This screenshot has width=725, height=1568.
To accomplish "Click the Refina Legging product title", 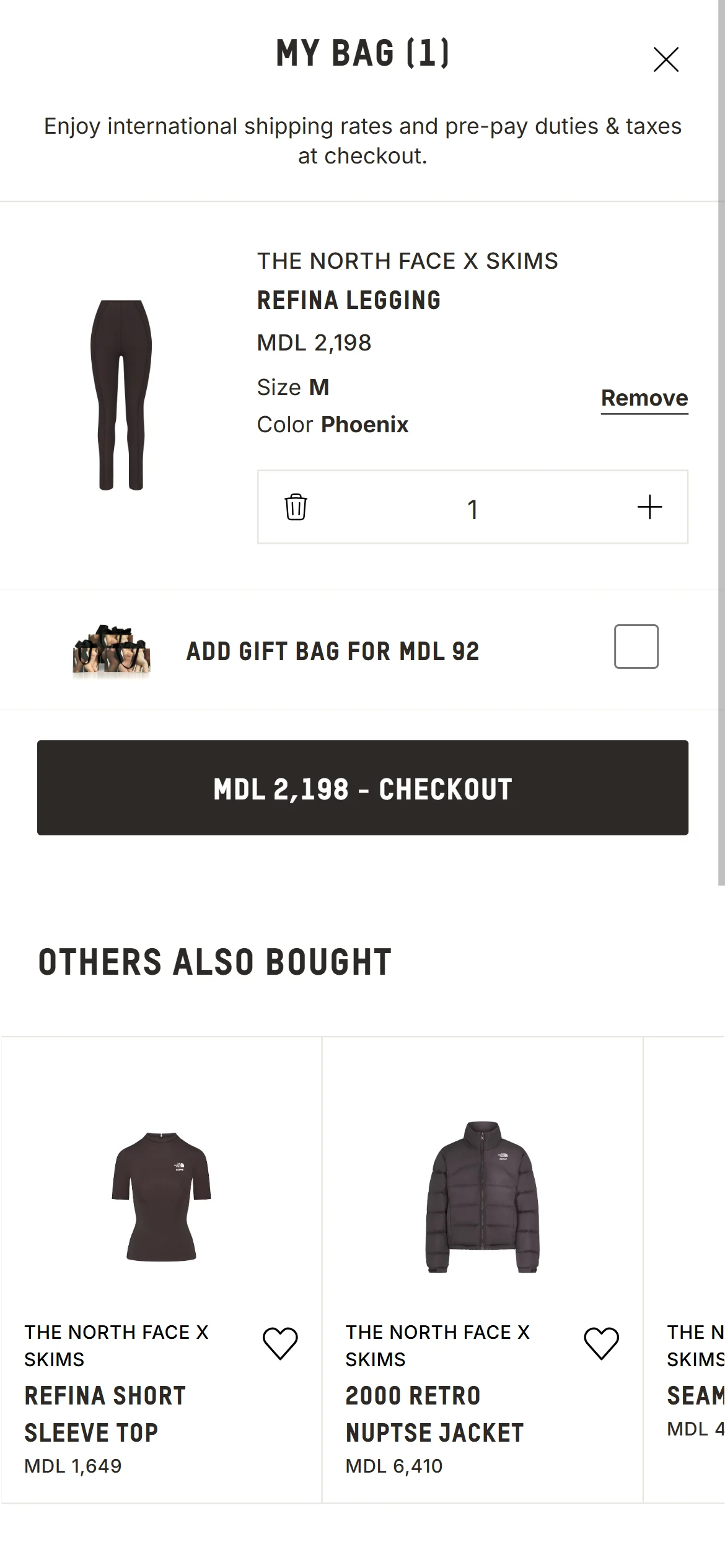I will pyautogui.click(x=348, y=300).
